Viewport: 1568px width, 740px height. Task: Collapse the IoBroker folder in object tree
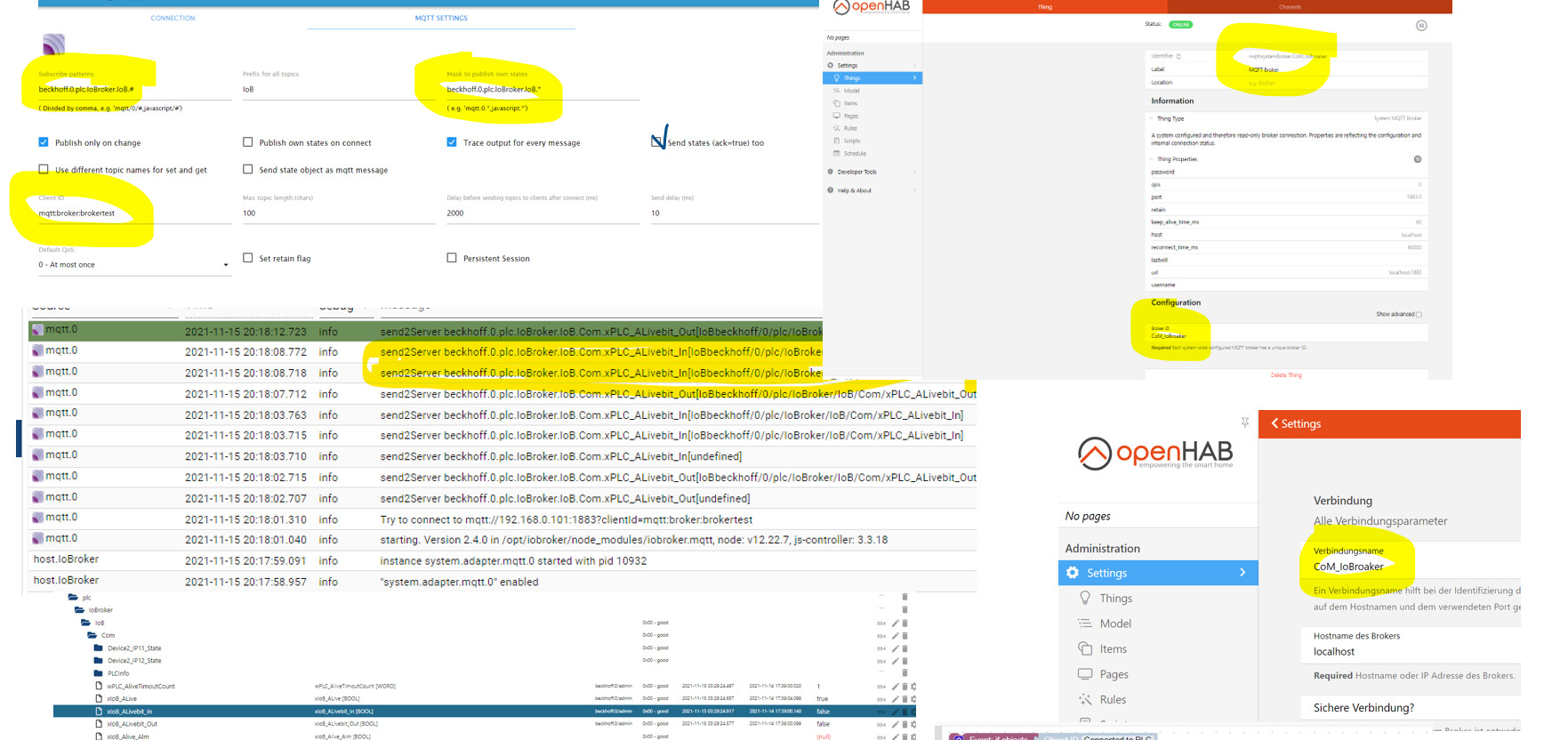[79, 610]
